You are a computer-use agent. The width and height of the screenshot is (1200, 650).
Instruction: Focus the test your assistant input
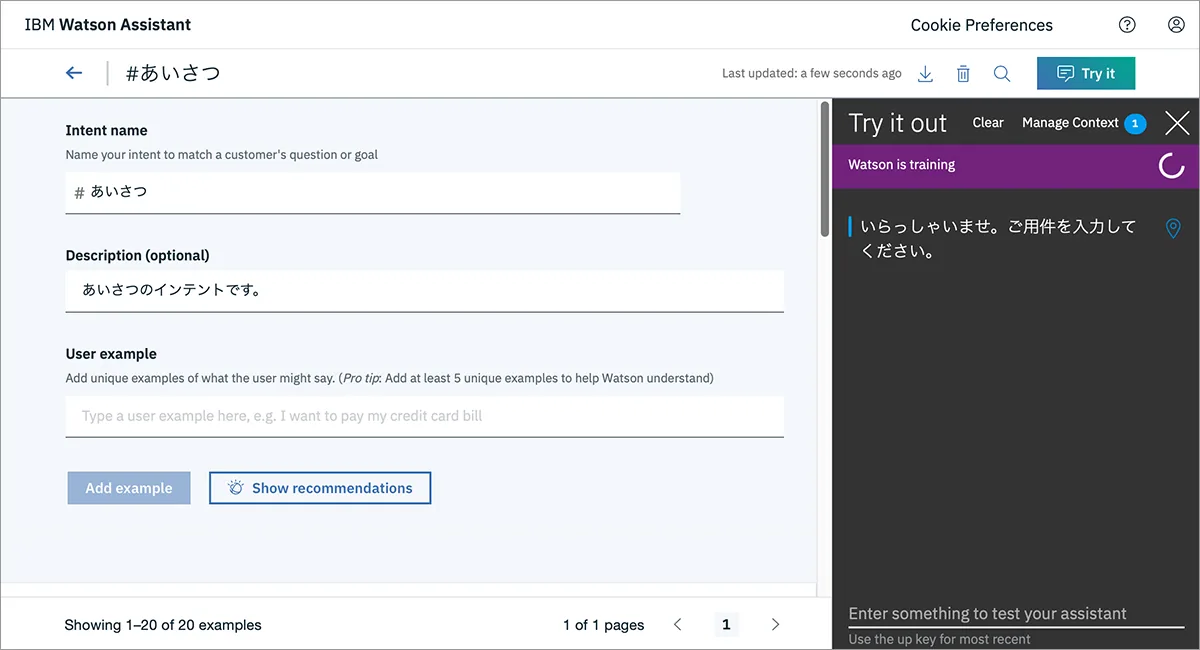point(1016,613)
